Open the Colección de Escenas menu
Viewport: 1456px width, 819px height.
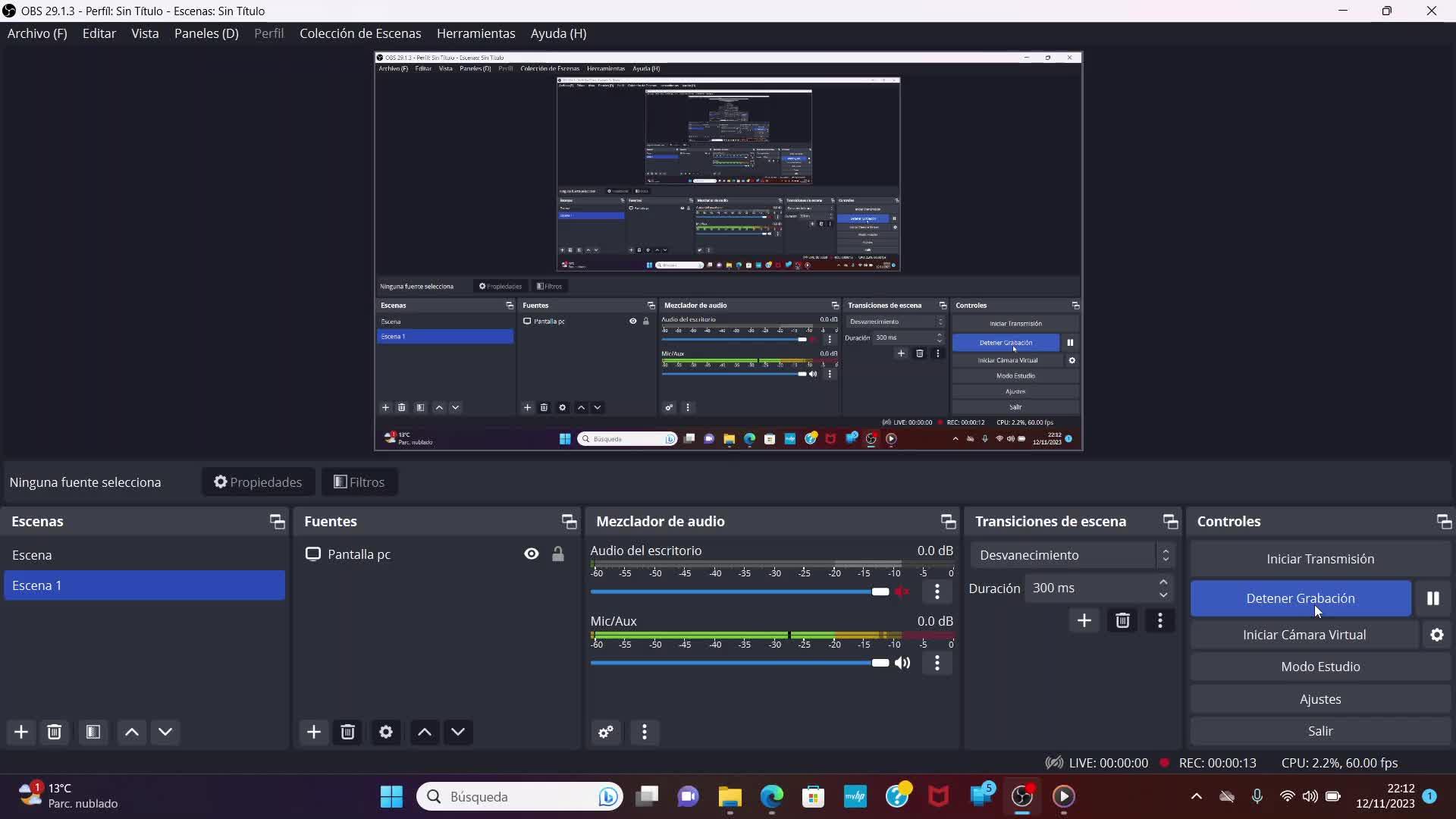point(360,33)
